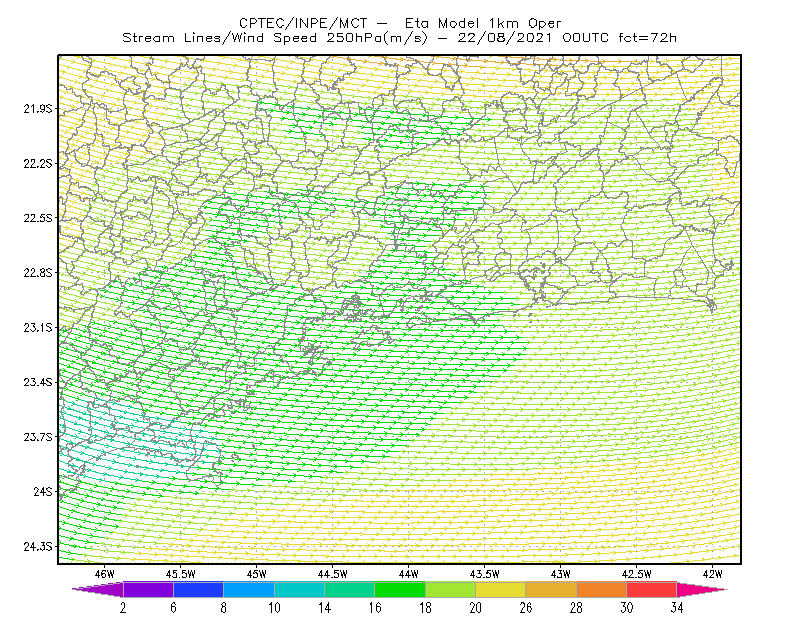The width and height of the screenshot is (800, 618).
Task: Click the legend value '34'
Action: [x=677, y=608]
